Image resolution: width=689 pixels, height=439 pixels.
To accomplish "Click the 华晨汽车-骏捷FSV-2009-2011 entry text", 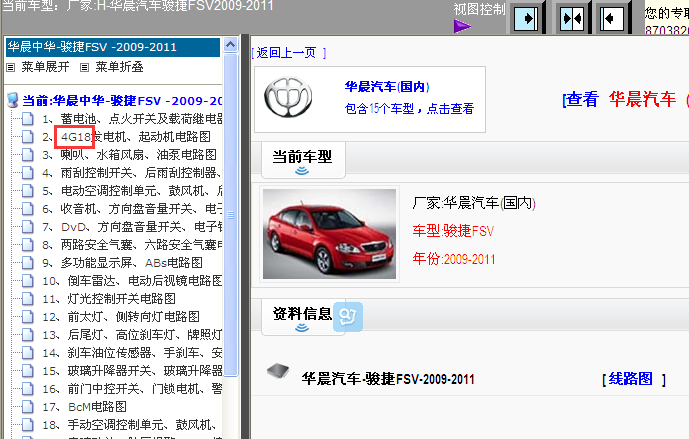I will tap(388, 379).
